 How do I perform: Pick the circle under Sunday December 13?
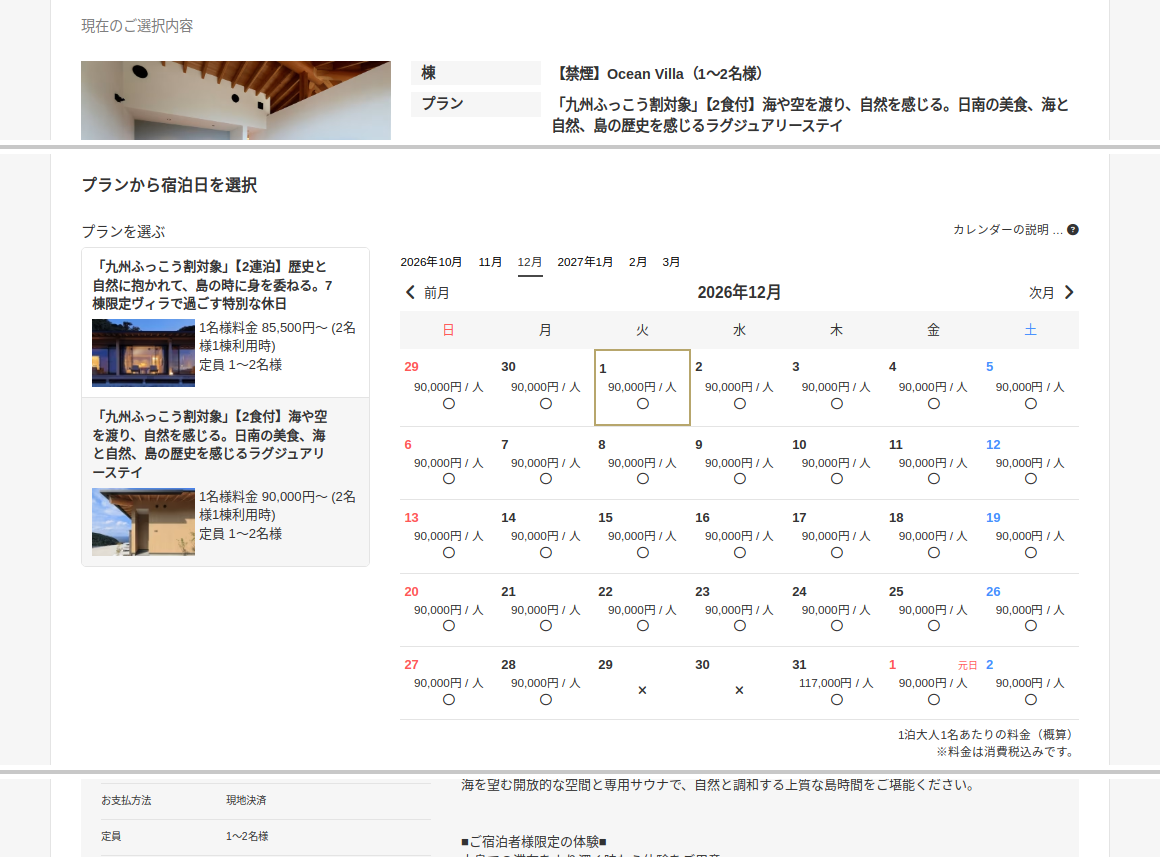click(448, 553)
